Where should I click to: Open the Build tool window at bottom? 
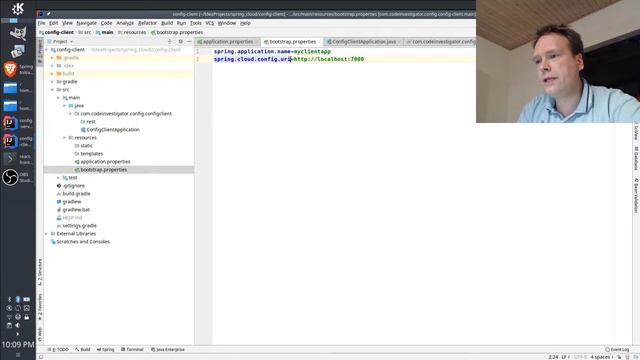(x=82, y=350)
